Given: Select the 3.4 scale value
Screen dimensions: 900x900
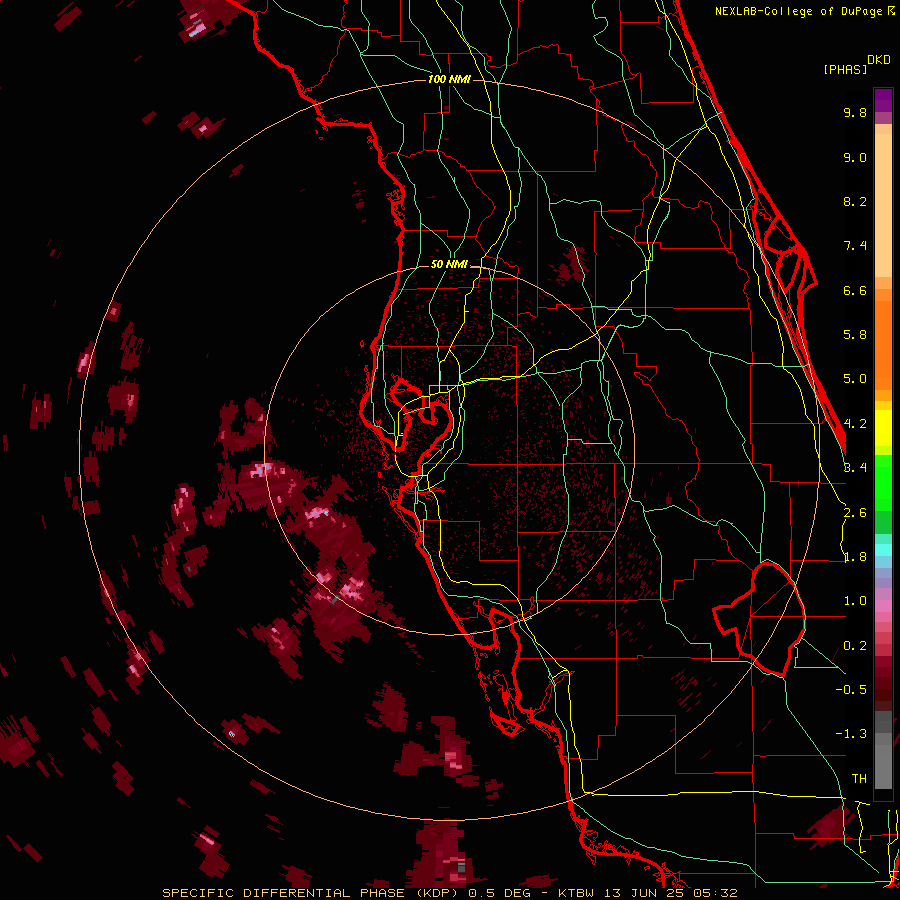Looking at the screenshot, I should click(x=855, y=468).
